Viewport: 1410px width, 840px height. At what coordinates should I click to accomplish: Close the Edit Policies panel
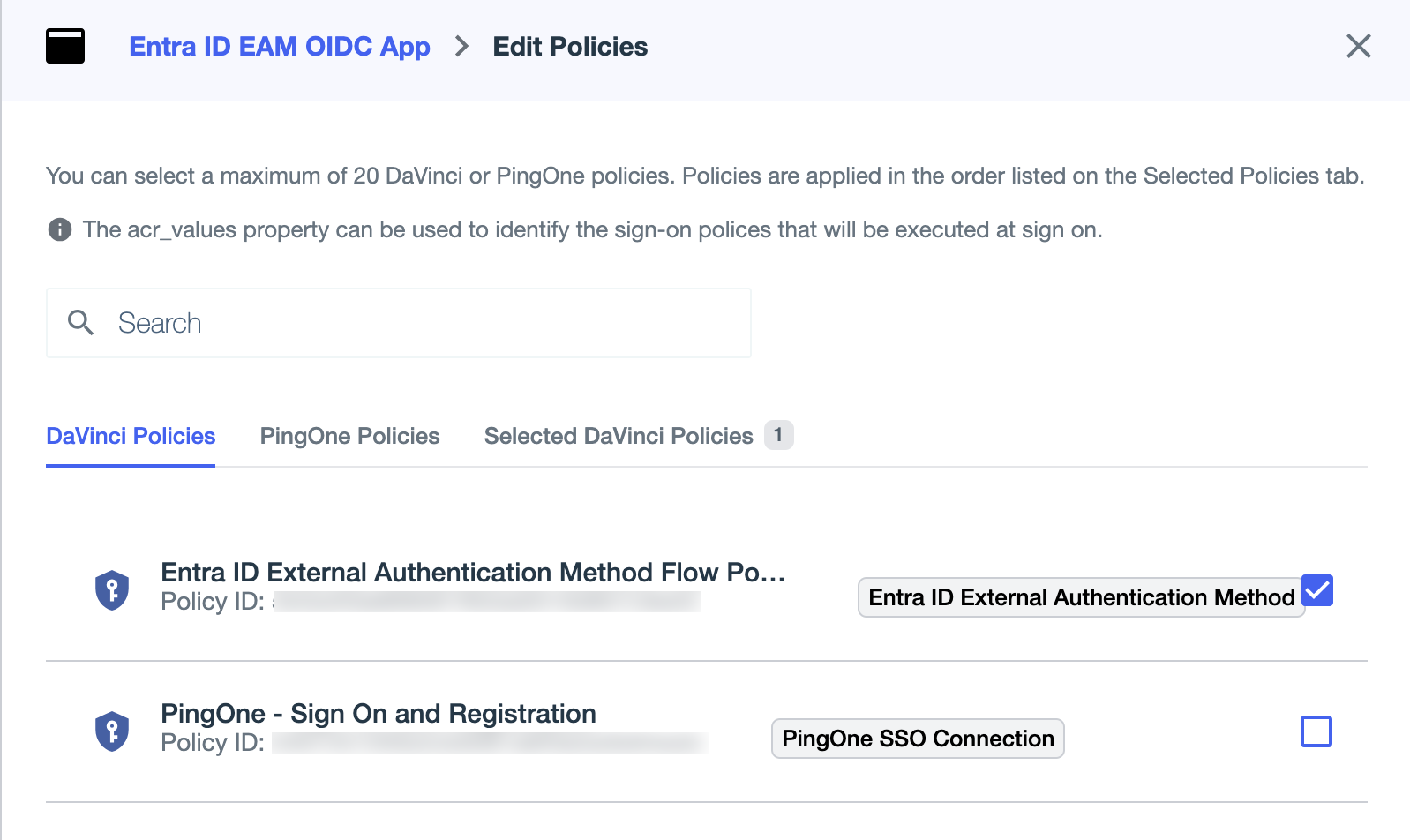(1358, 46)
